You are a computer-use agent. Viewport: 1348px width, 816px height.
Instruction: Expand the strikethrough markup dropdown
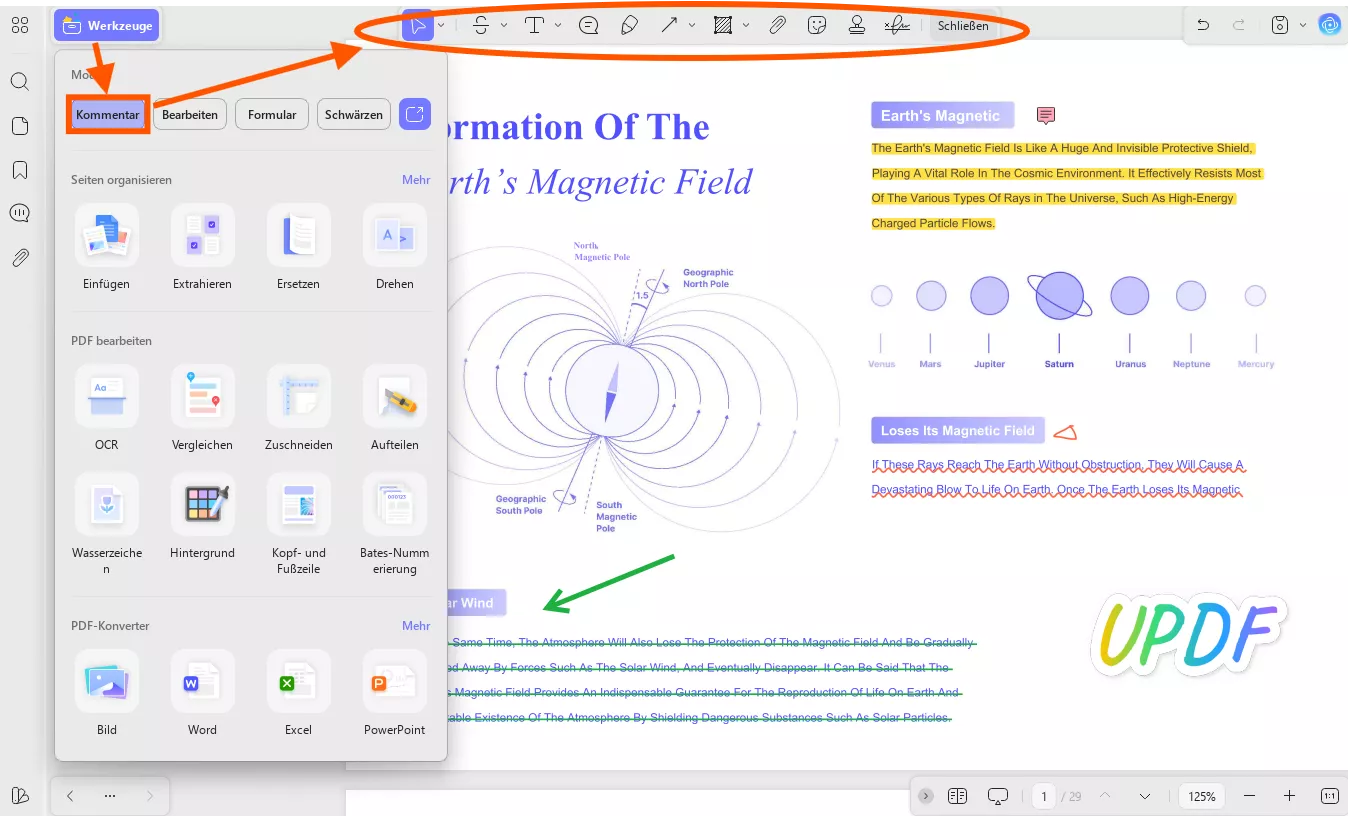click(504, 25)
